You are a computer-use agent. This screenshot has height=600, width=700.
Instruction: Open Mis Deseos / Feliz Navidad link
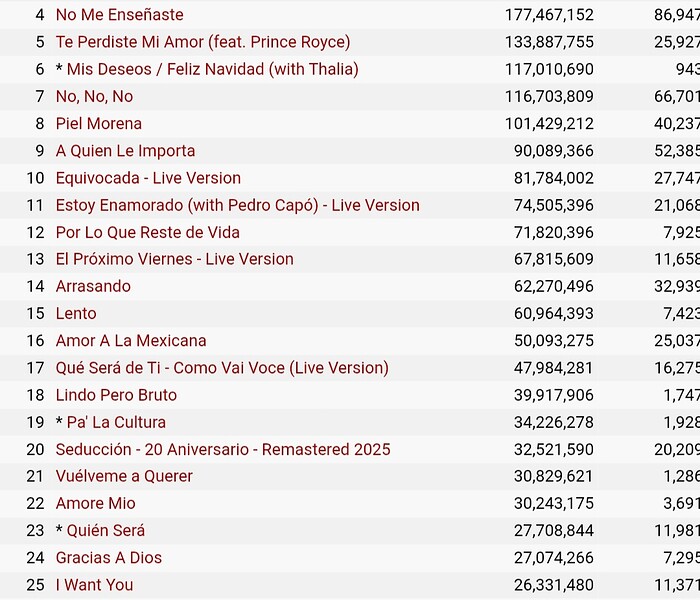pyautogui.click(x=212, y=69)
